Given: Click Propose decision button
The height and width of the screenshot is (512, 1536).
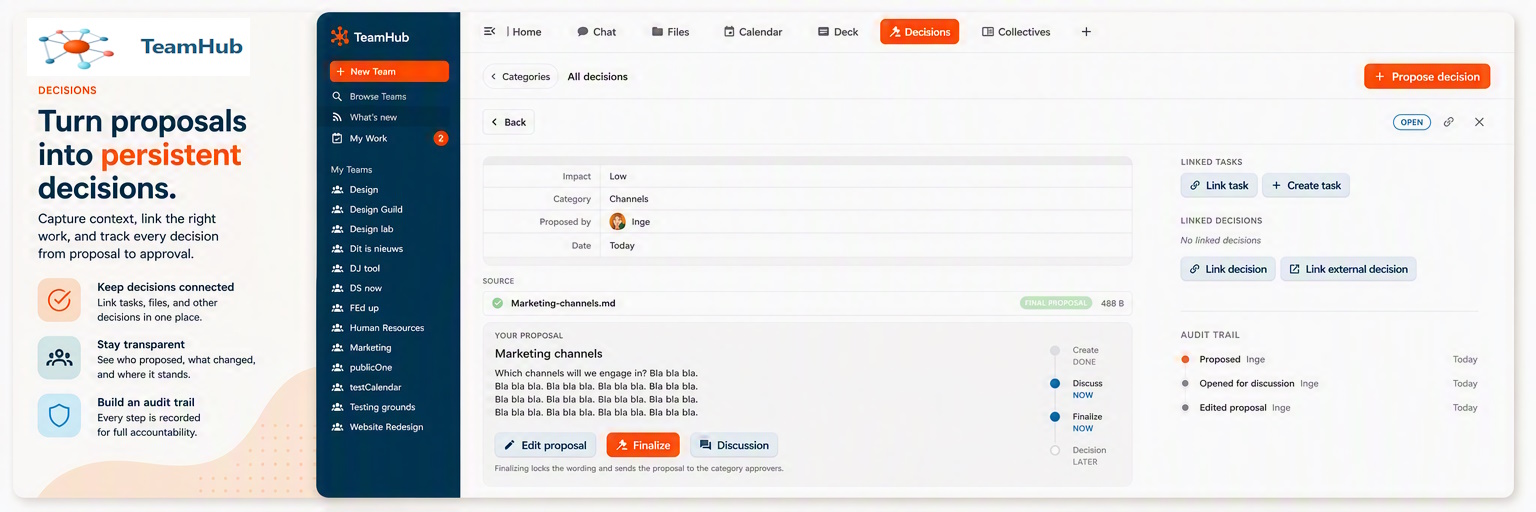Looking at the screenshot, I should pyautogui.click(x=1427, y=77).
